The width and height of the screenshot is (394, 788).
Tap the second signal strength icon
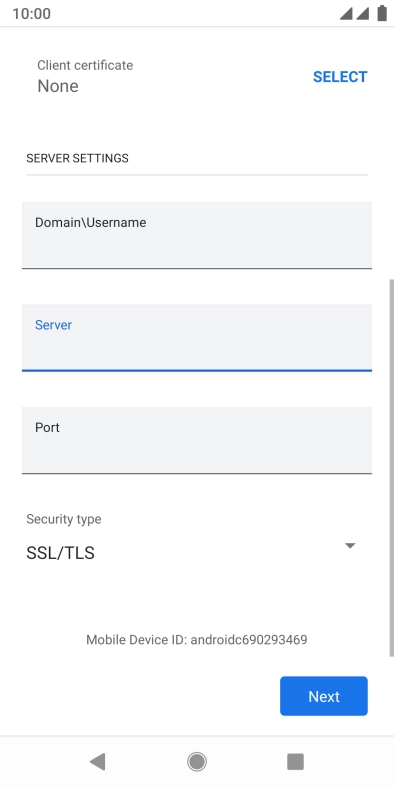tap(363, 14)
